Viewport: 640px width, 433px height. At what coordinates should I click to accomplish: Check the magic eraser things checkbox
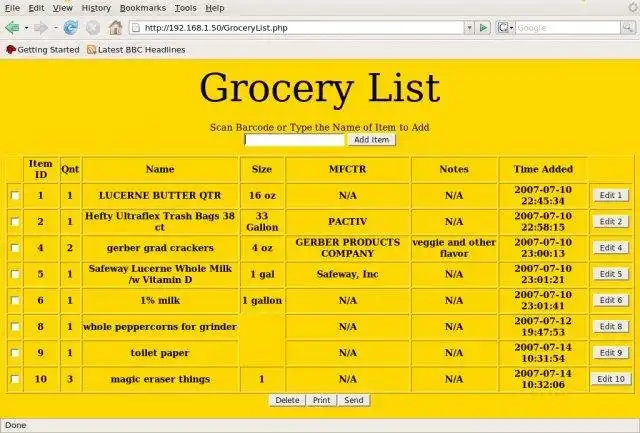pos(15,379)
